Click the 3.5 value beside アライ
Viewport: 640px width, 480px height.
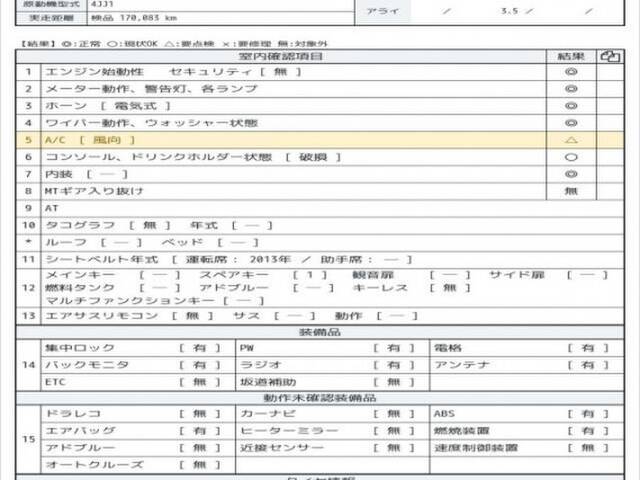click(x=509, y=11)
